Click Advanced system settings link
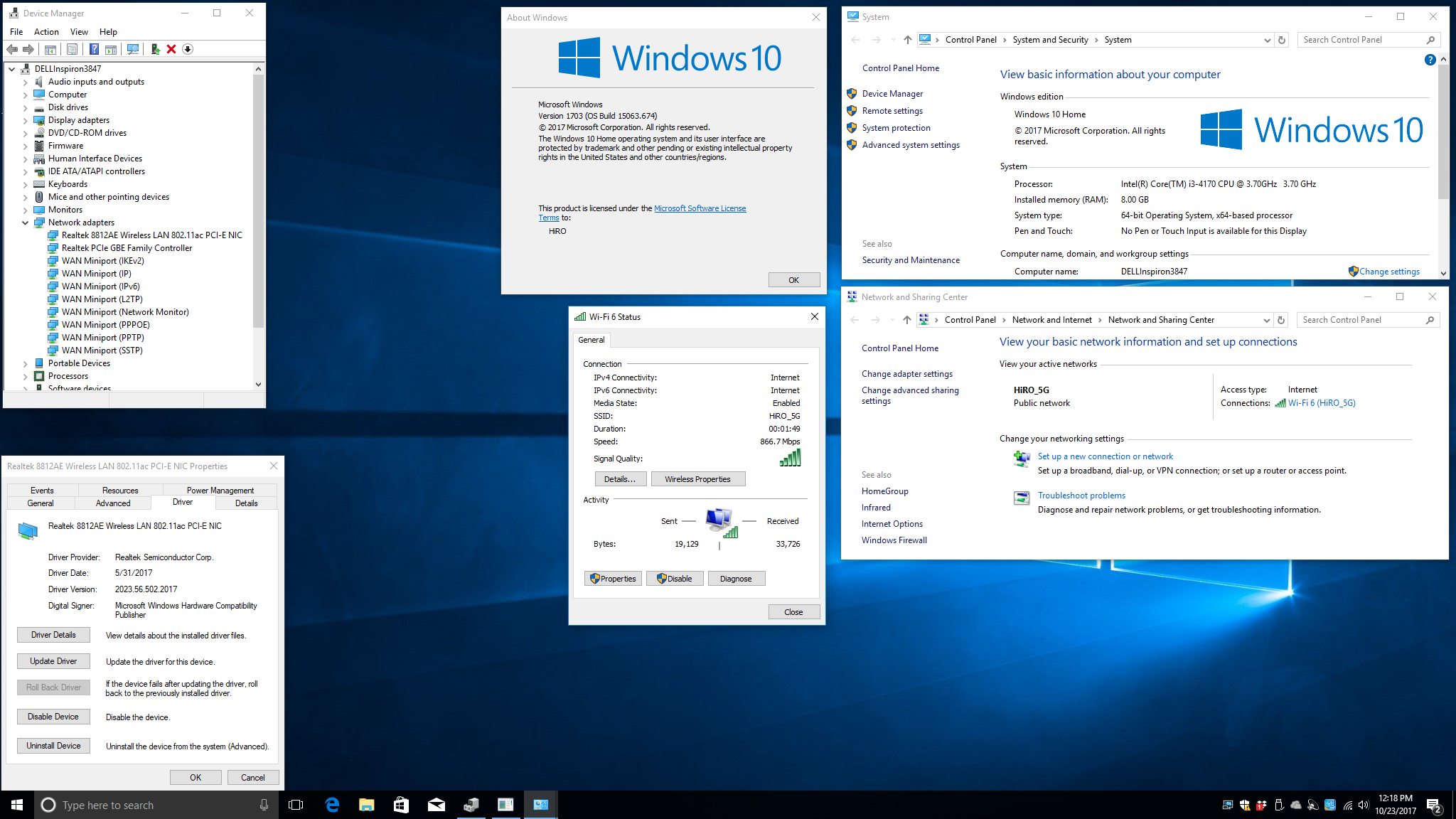Viewport: 1456px width, 819px height. 911,145
